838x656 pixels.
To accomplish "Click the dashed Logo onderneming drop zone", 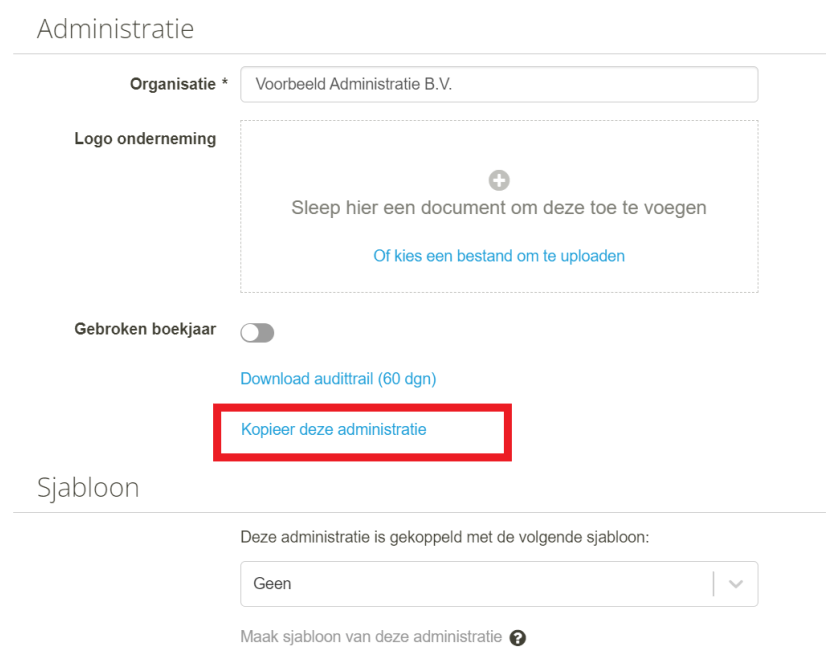I will 499,206.
